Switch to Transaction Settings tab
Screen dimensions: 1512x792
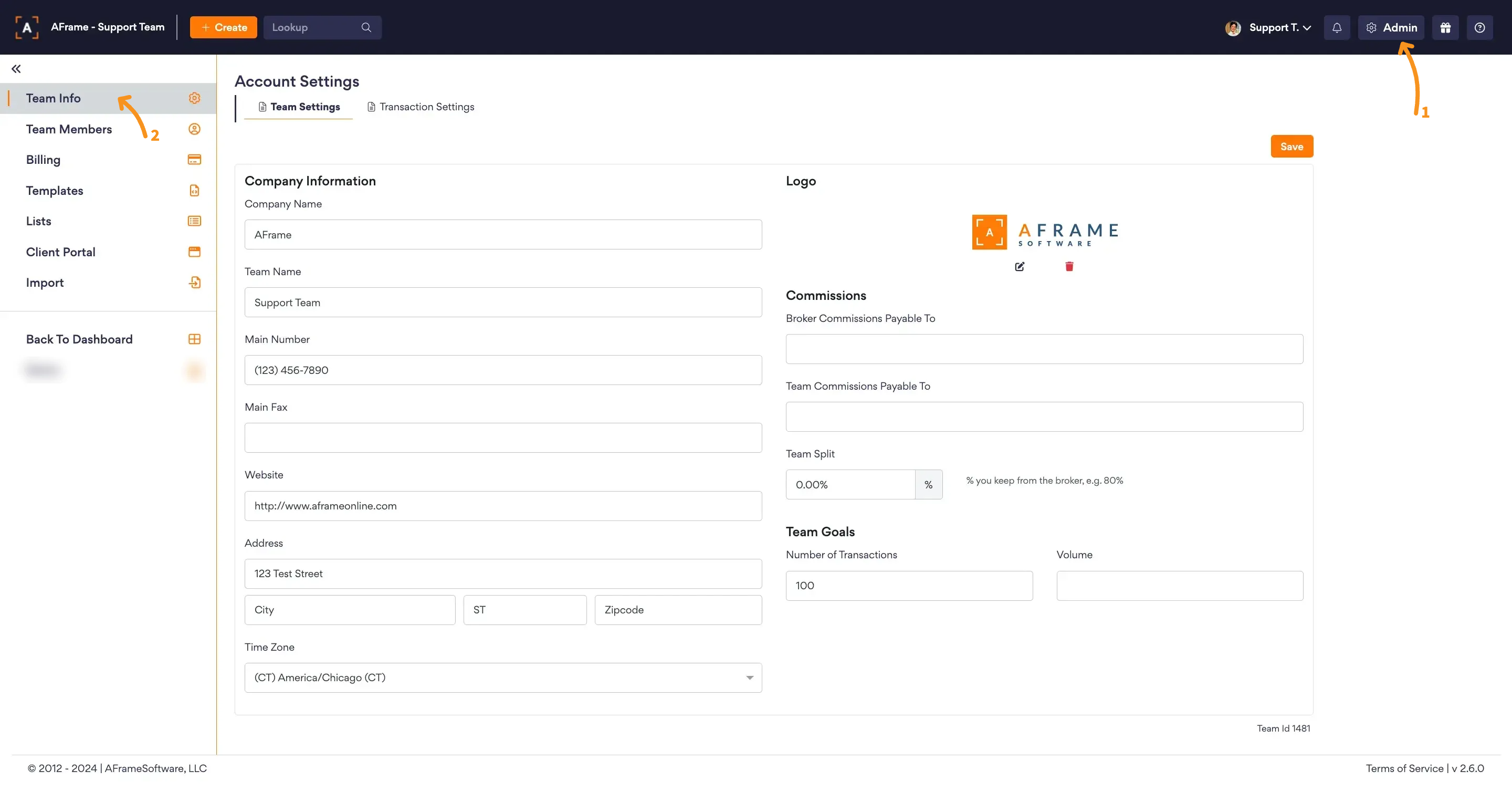click(x=420, y=107)
